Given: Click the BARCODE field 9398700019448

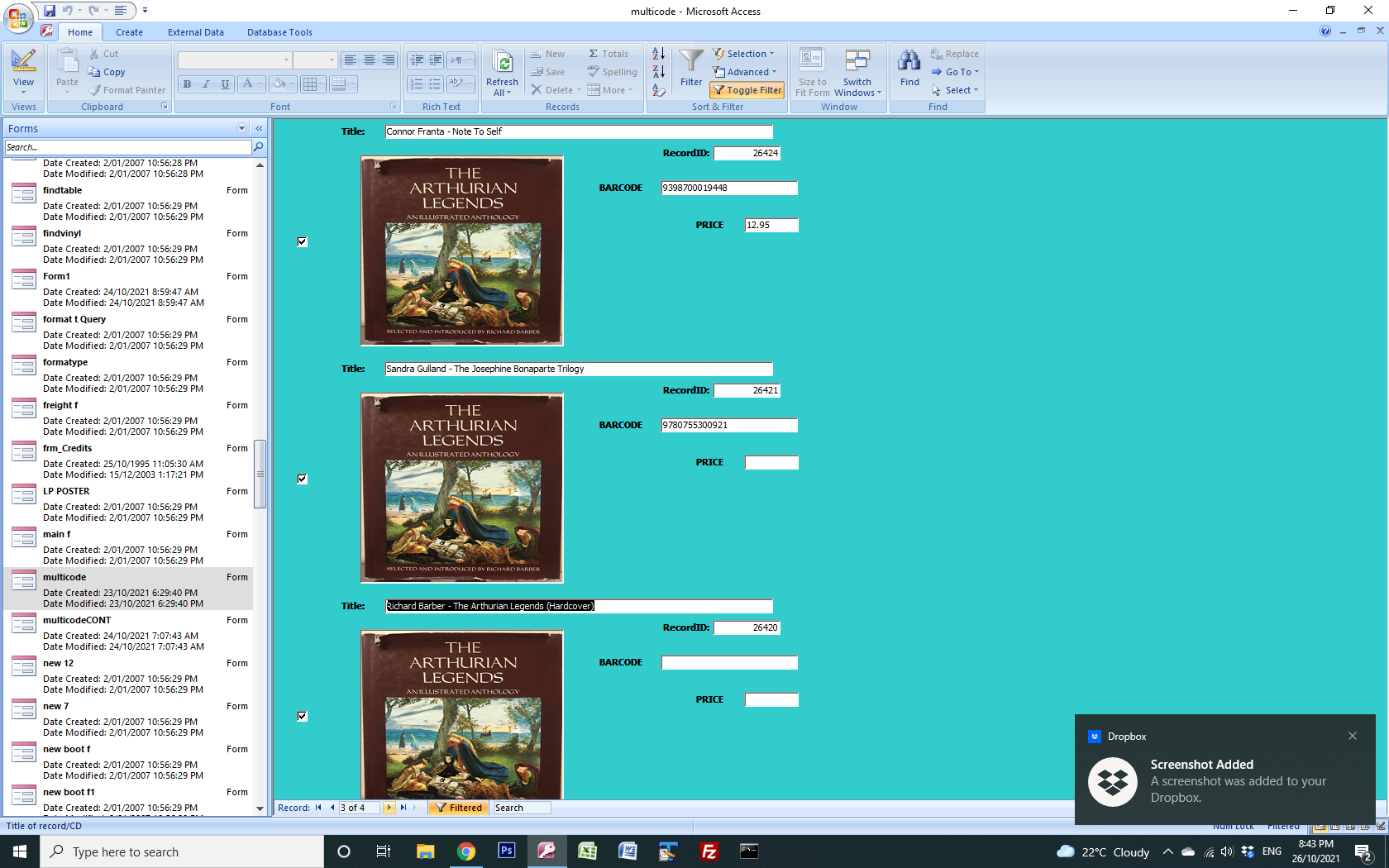Looking at the screenshot, I should (729, 188).
